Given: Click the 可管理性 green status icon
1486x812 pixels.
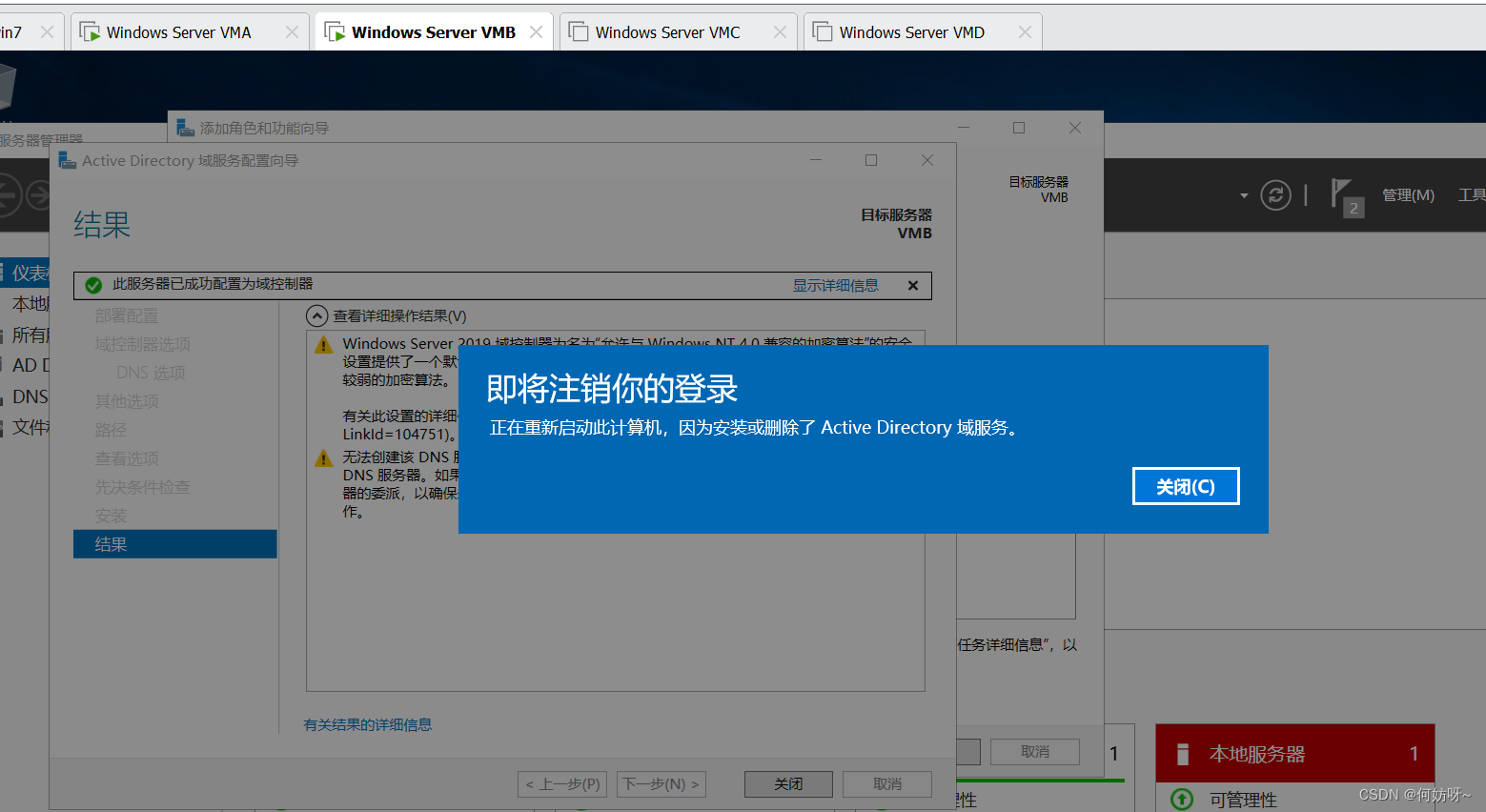Looking at the screenshot, I should [x=1182, y=800].
